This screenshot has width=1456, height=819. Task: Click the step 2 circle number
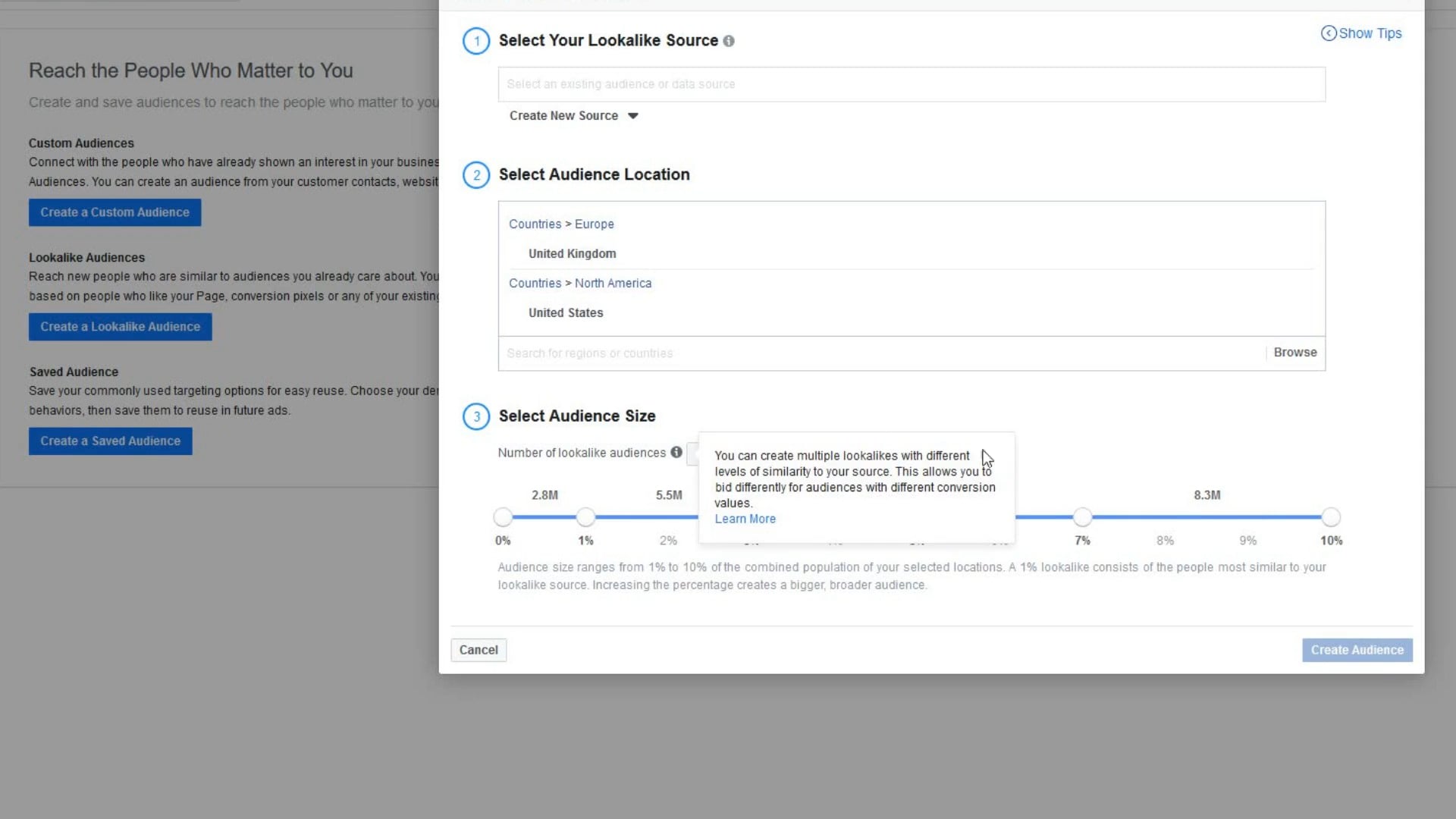(476, 175)
